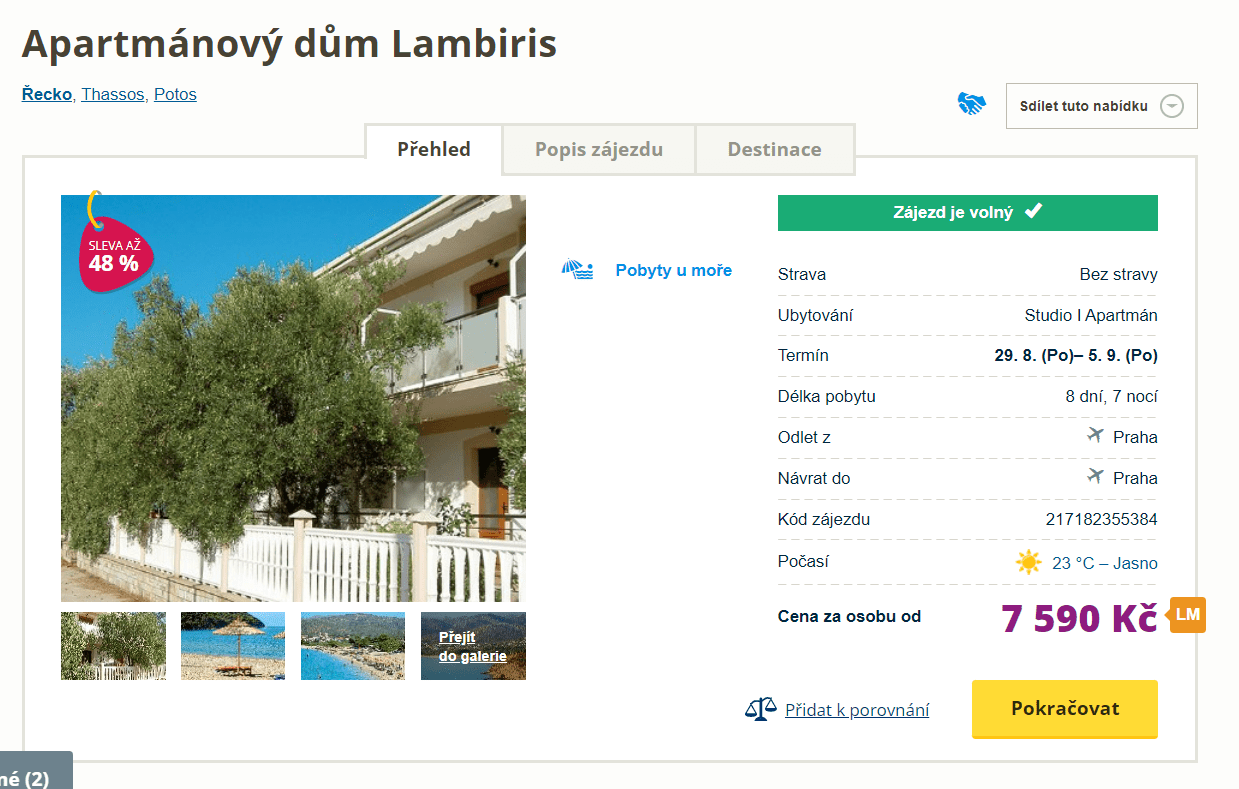The image size is (1239, 789).
Task: Click the handshake icon near share button
Action: coord(971,104)
